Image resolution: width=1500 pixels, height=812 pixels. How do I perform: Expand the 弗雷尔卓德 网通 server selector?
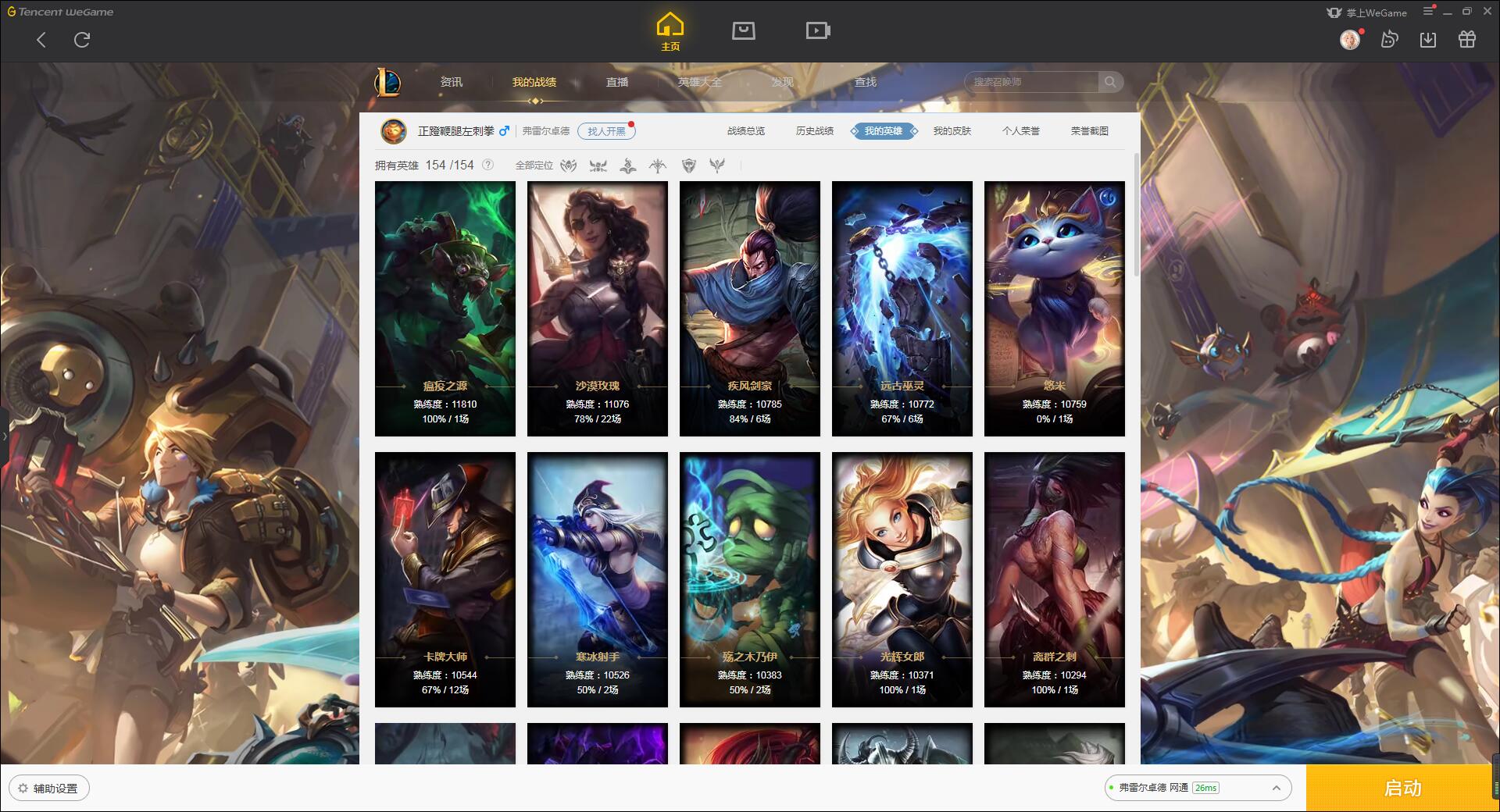tap(1198, 788)
